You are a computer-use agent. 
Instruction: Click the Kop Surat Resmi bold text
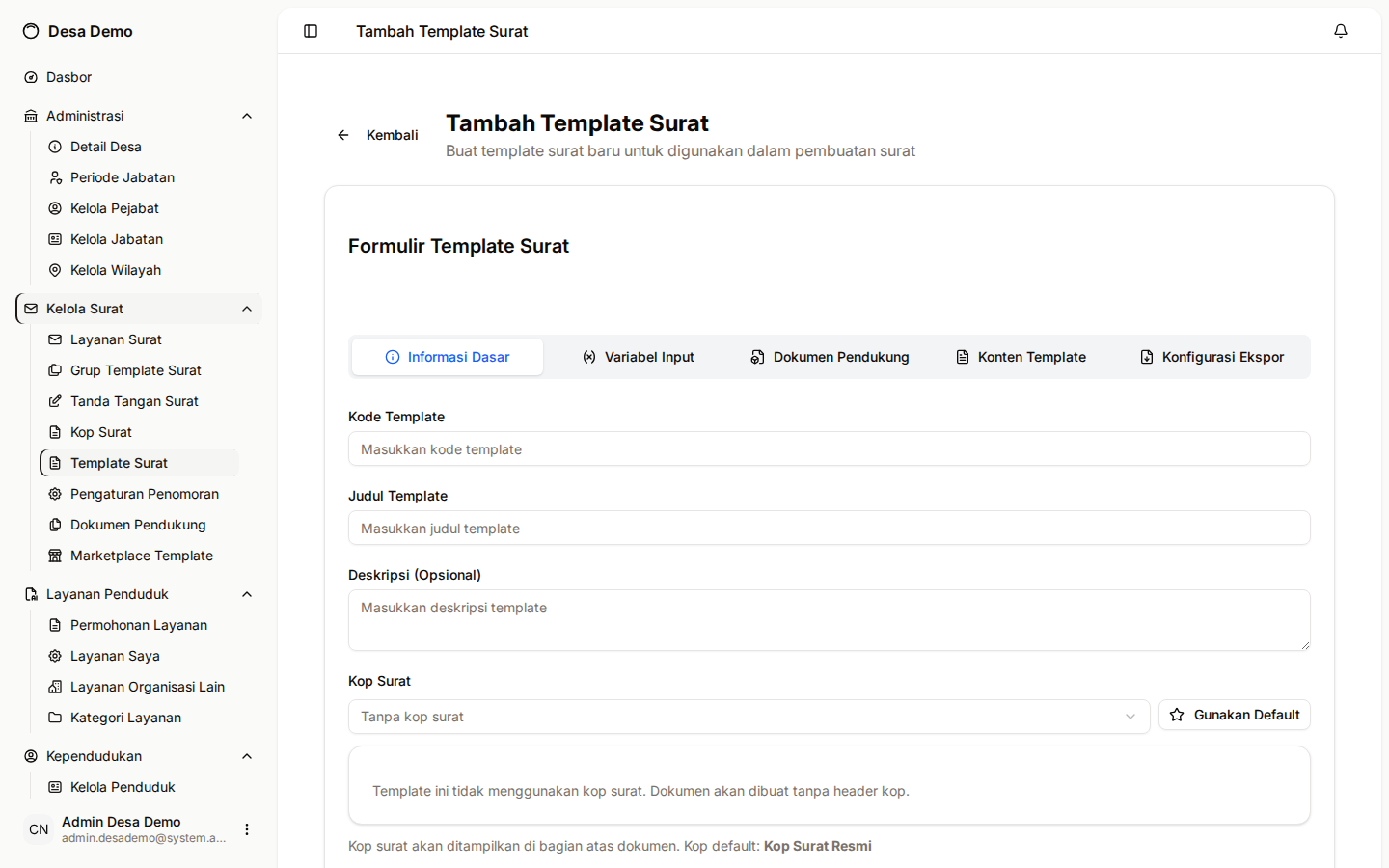(818, 846)
